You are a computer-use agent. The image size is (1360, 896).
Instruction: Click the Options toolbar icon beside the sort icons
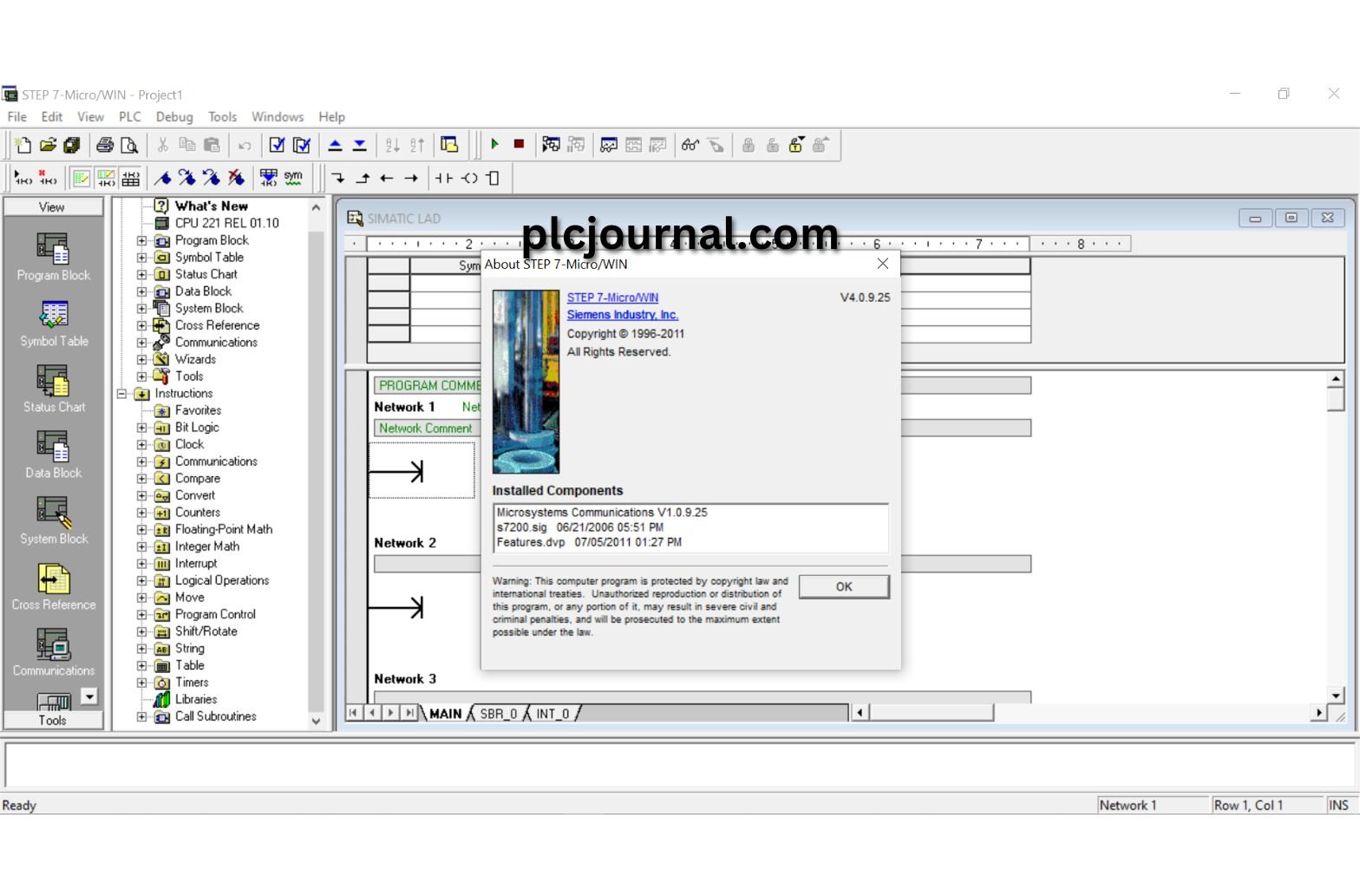coord(449,145)
